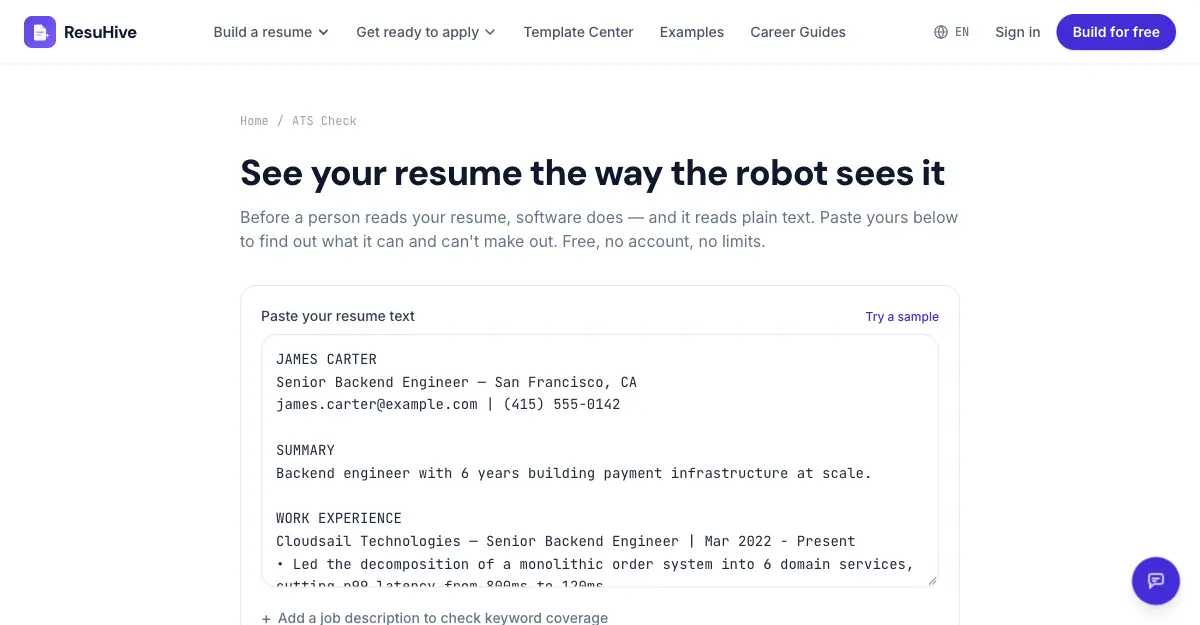The image size is (1200, 625).
Task: Click the Cloudsail Technologies line
Action: (566, 541)
